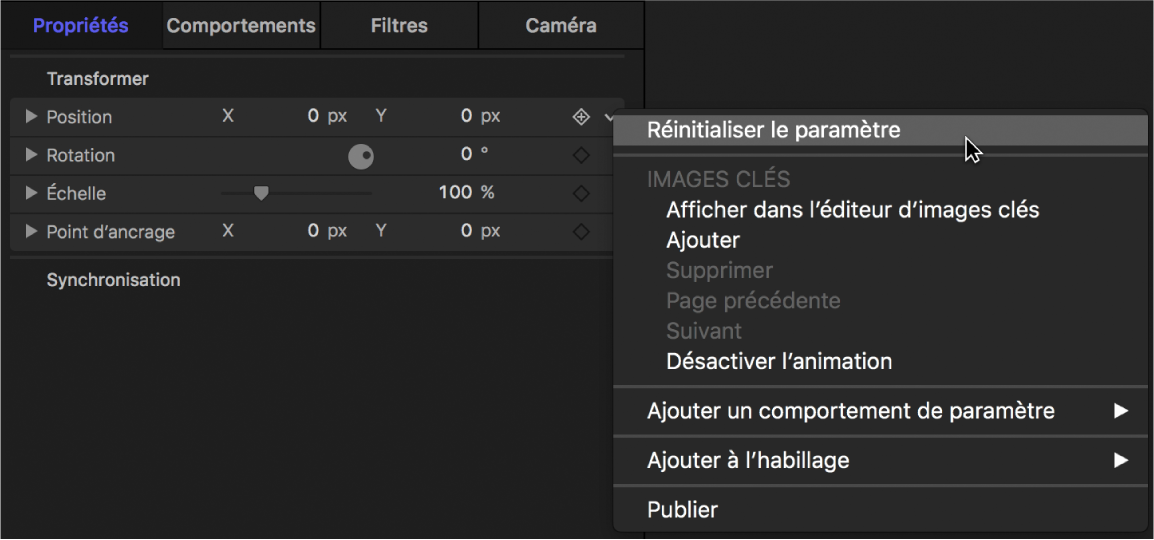Select the Caméra tab
This screenshot has height=540, width=1154.
coord(561,26)
